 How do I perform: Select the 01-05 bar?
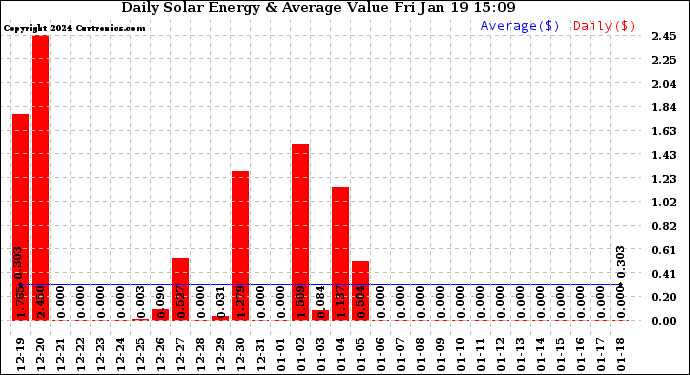click(x=360, y=290)
